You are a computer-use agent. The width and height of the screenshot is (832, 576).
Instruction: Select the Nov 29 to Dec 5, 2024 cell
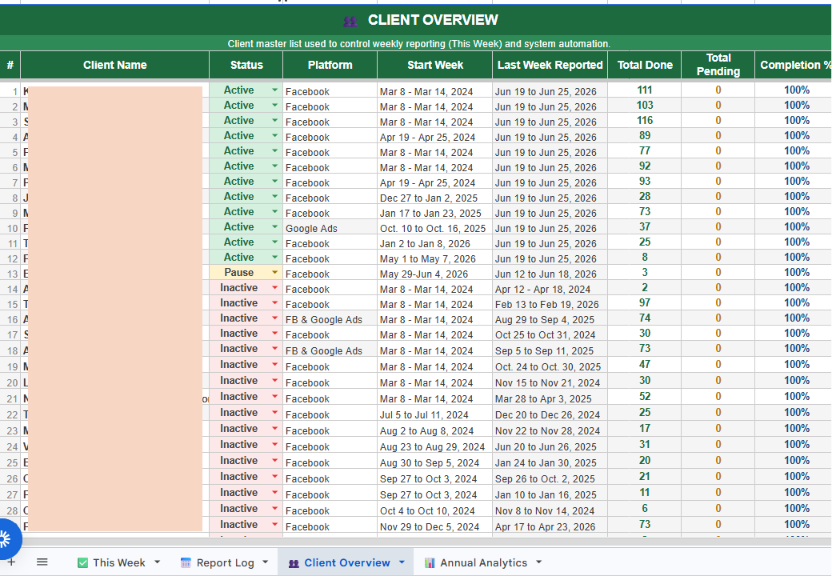pos(435,526)
